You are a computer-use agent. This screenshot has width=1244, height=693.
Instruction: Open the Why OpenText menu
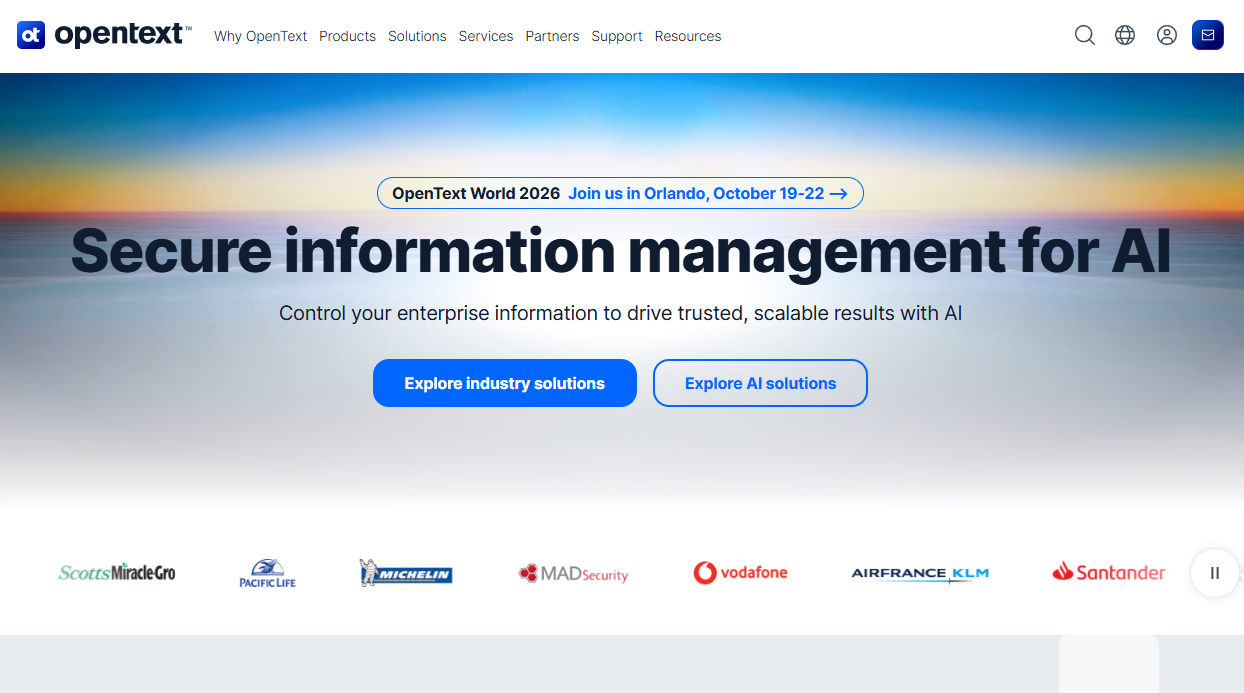click(261, 36)
